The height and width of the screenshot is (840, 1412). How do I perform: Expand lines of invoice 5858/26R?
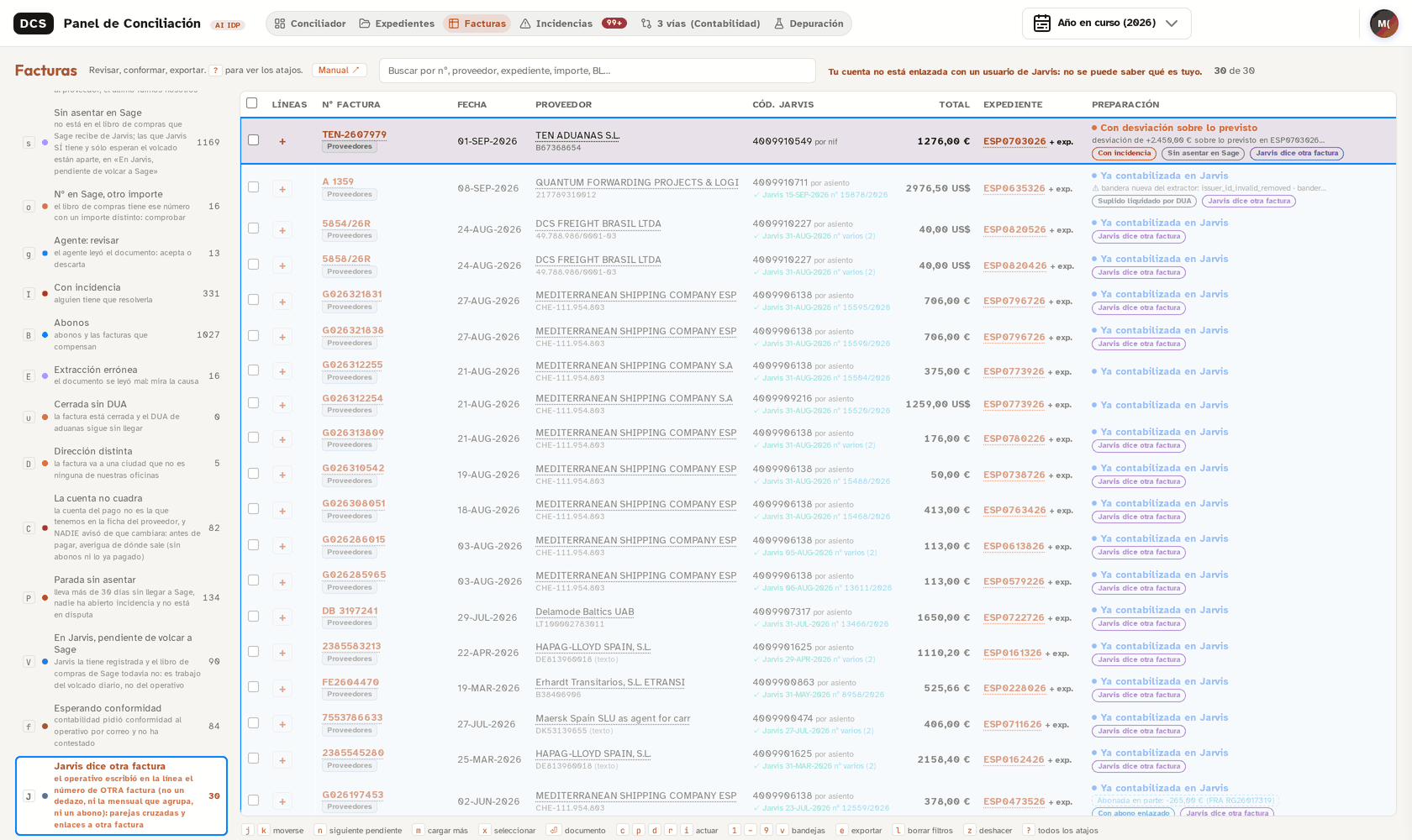(282, 265)
